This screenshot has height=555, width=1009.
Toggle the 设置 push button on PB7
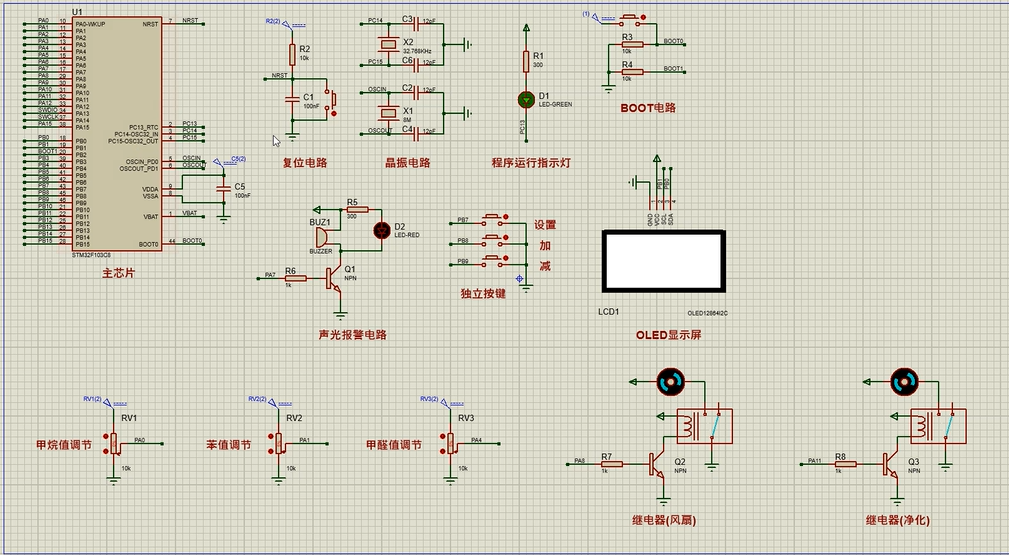pos(494,219)
